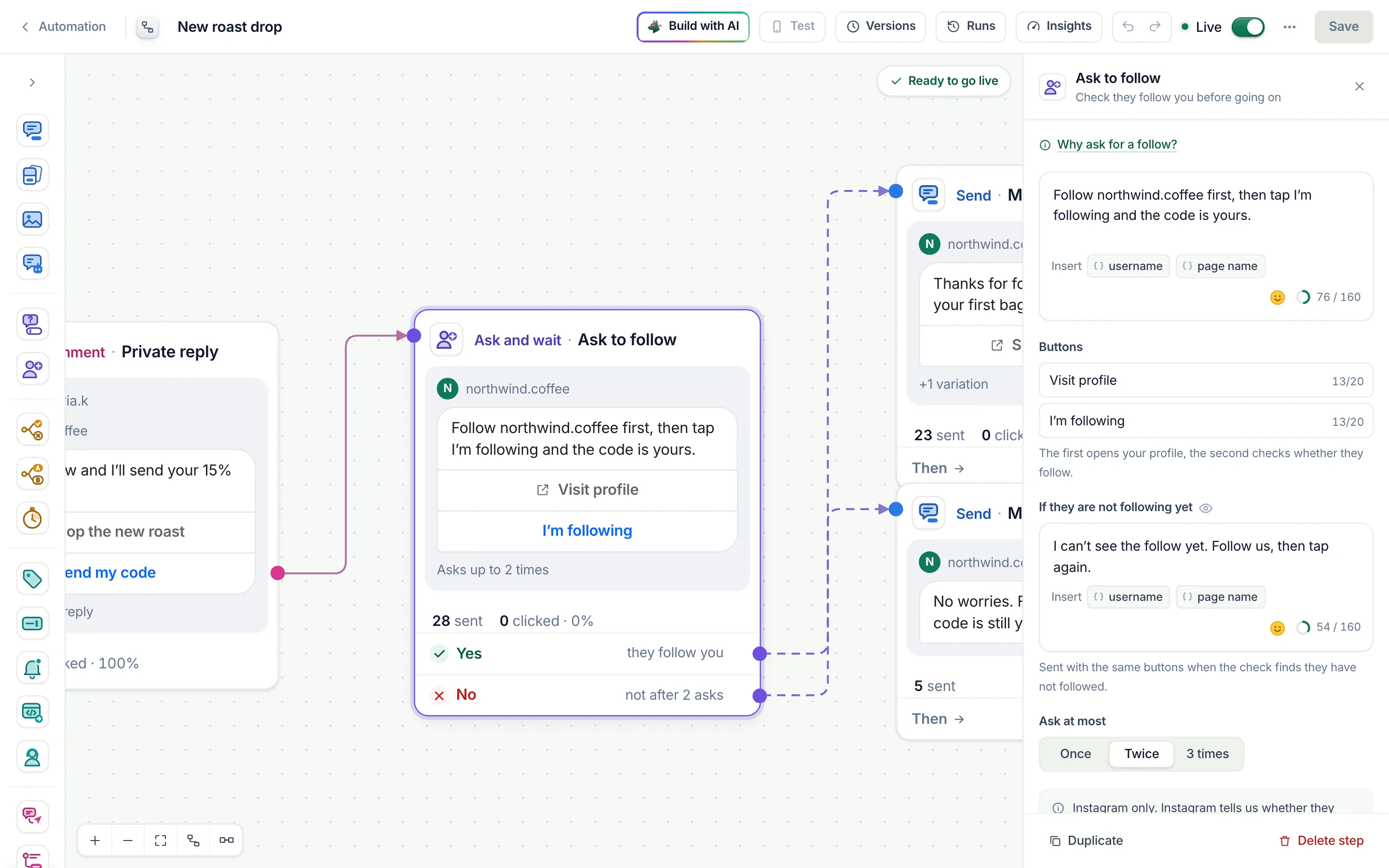Add the ask-to-follow step icon in sidebar

[32, 368]
